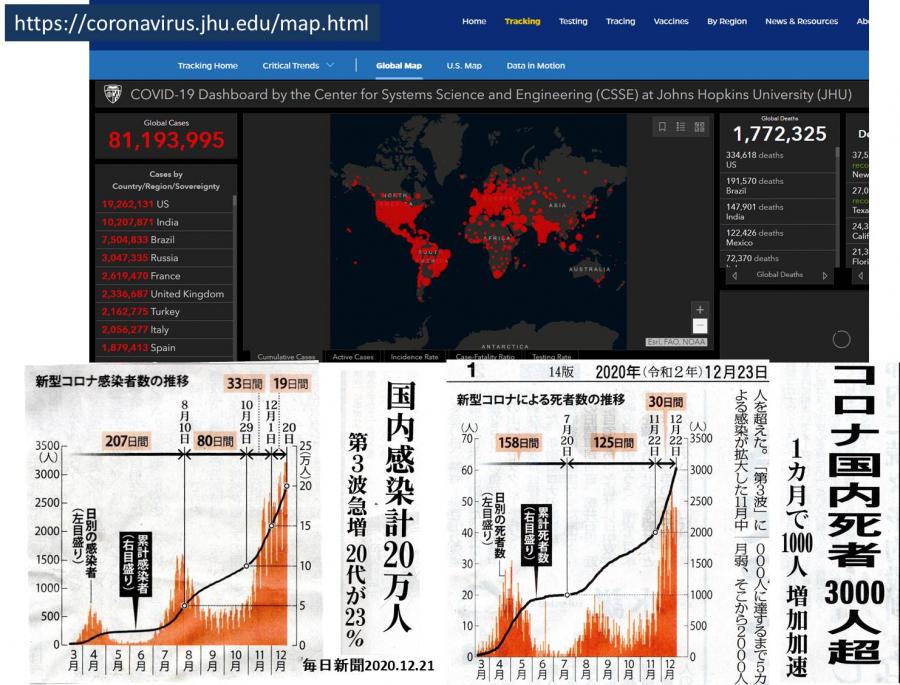The image size is (900, 685).
Task: Select the Tracking menu item
Action: [x=522, y=21]
